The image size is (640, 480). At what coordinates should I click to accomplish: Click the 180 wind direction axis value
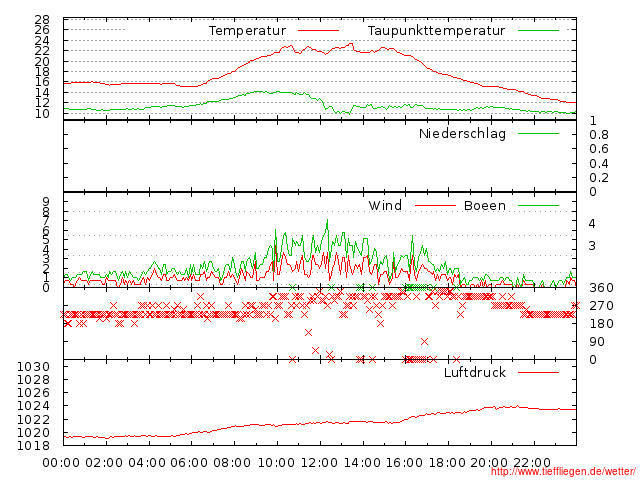coord(601,324)
